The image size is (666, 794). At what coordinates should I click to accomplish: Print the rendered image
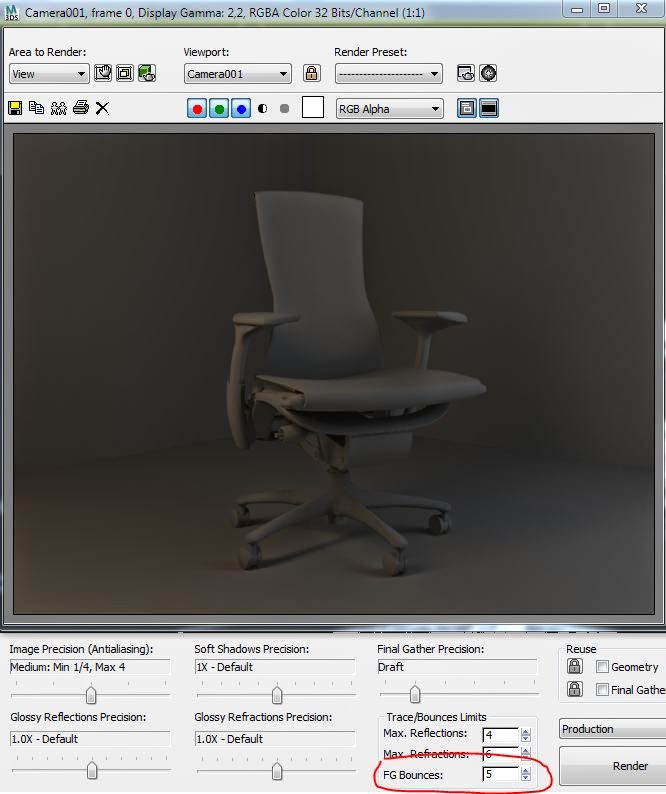click(x=81, y=108)
